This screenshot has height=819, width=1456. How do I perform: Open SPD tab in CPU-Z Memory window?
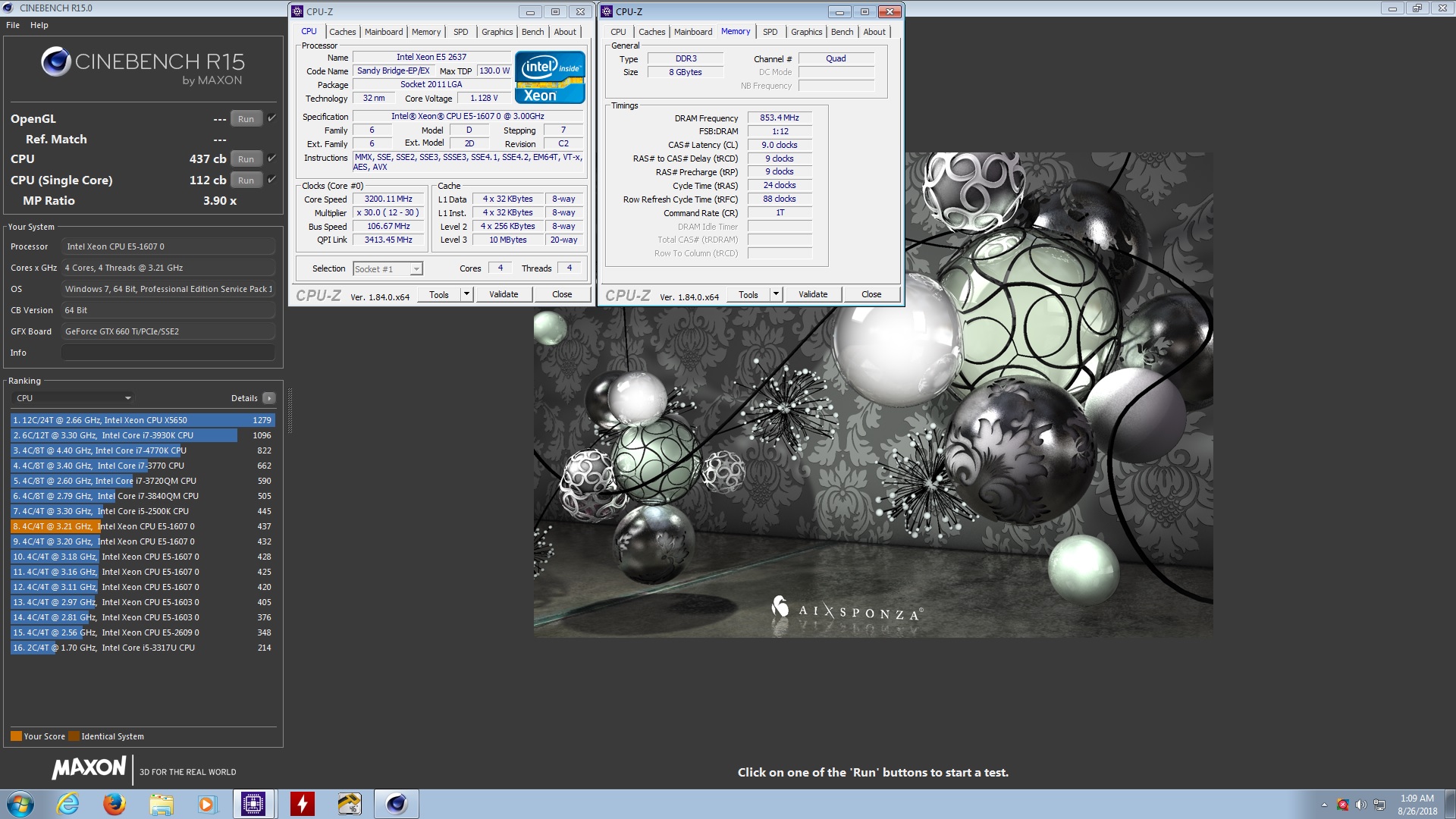point(770,32)
